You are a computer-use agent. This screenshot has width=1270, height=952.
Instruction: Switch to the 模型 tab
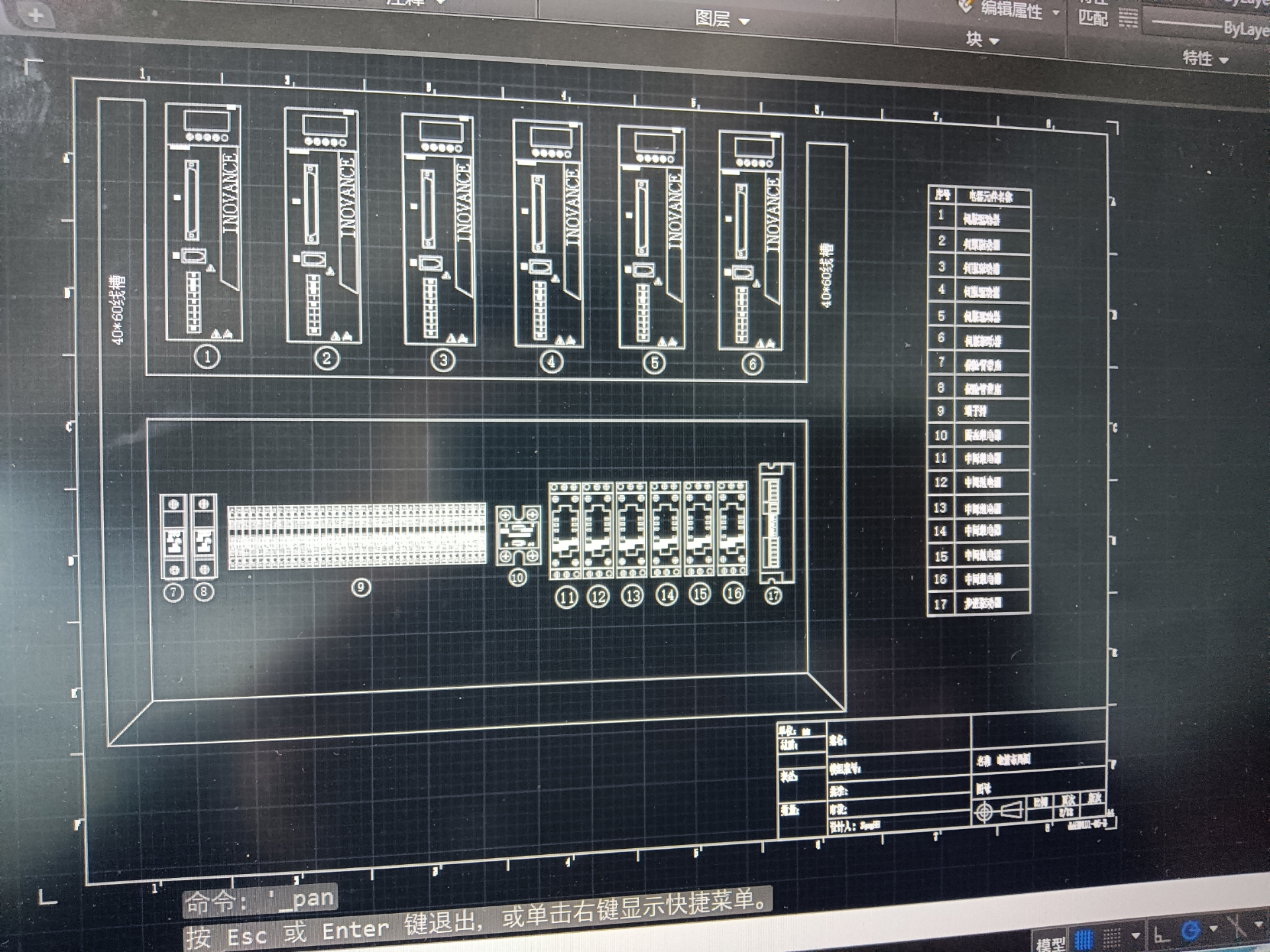[x=1050, y=943]
